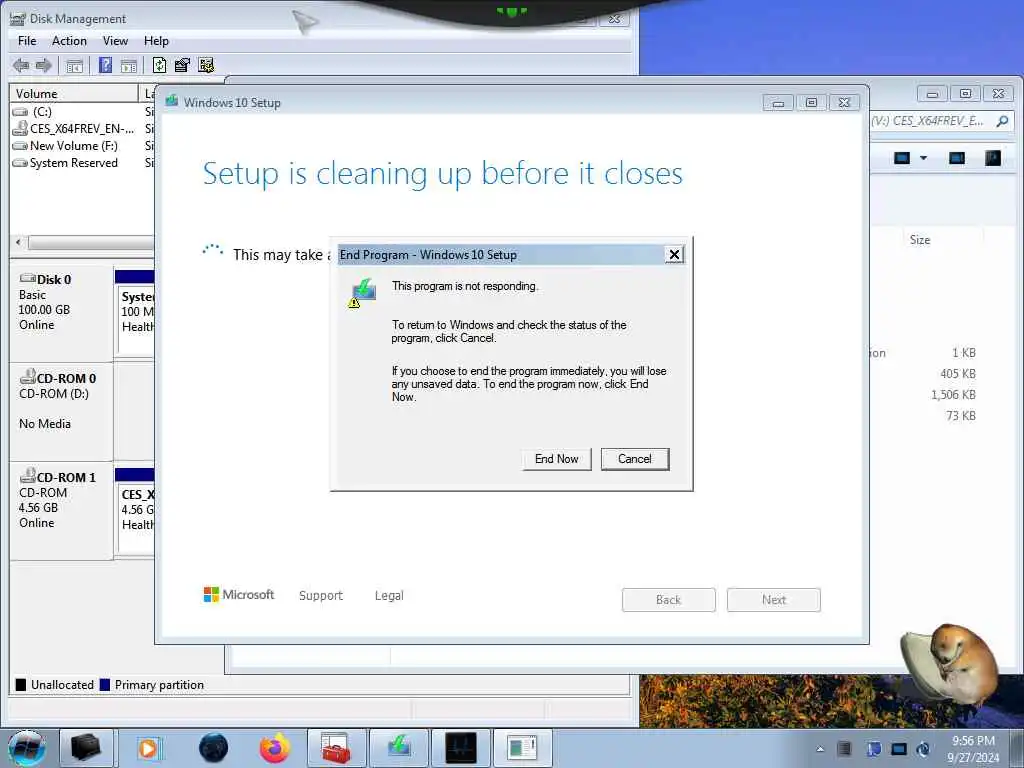The image size is (1024, 768).
Task: Open the View menu in Disk Management
Action: point(115,40)
